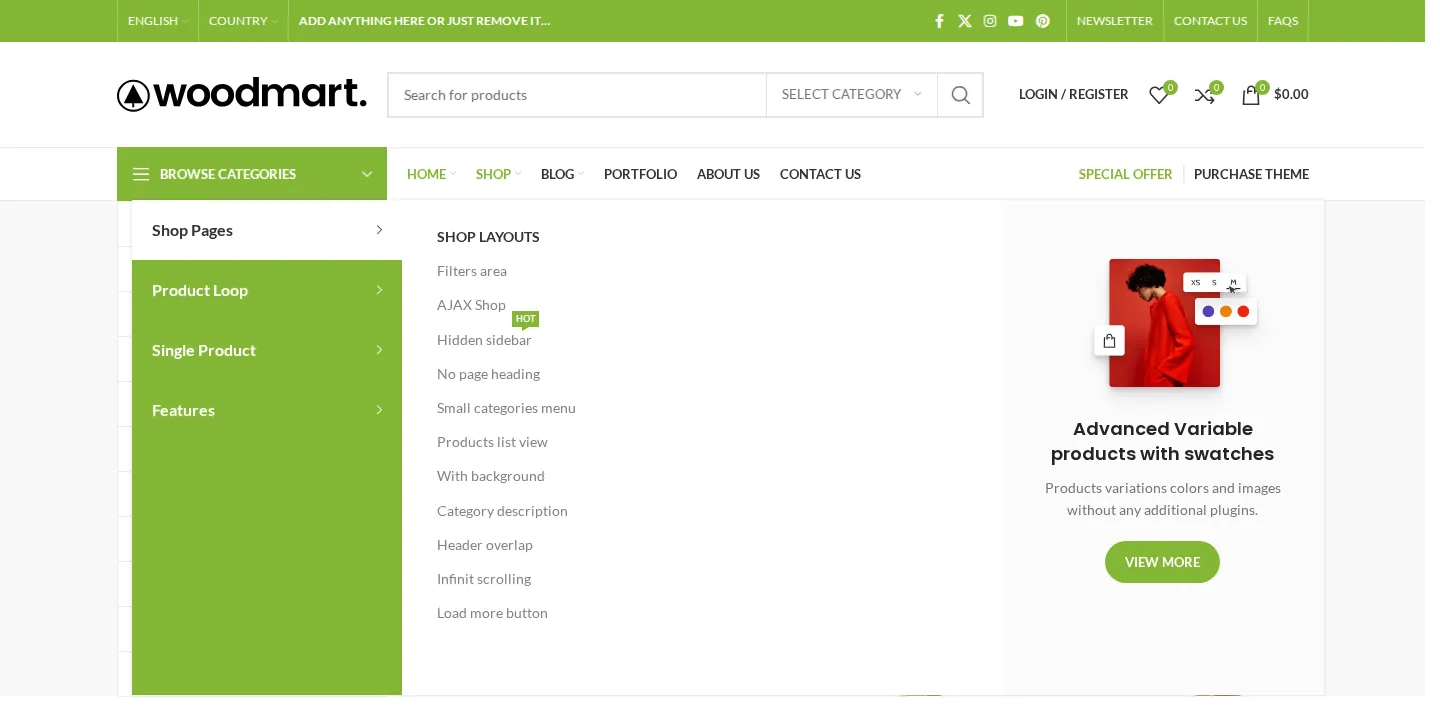
Task: Click the red dress product image
Action: click(1164, 323)
